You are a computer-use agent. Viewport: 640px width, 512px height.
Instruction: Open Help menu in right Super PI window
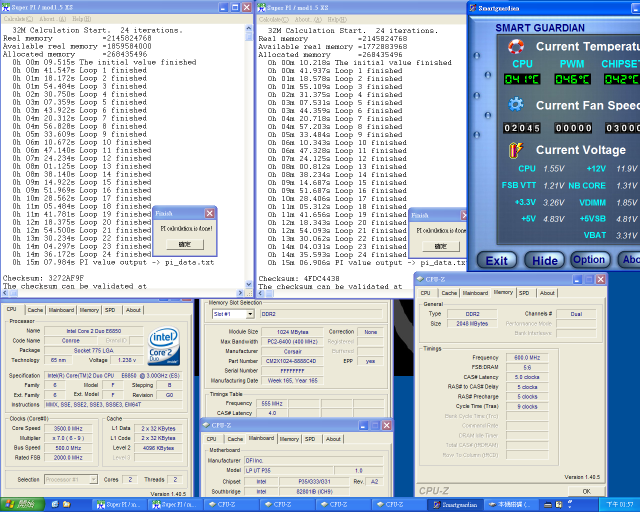pos(337,19)
